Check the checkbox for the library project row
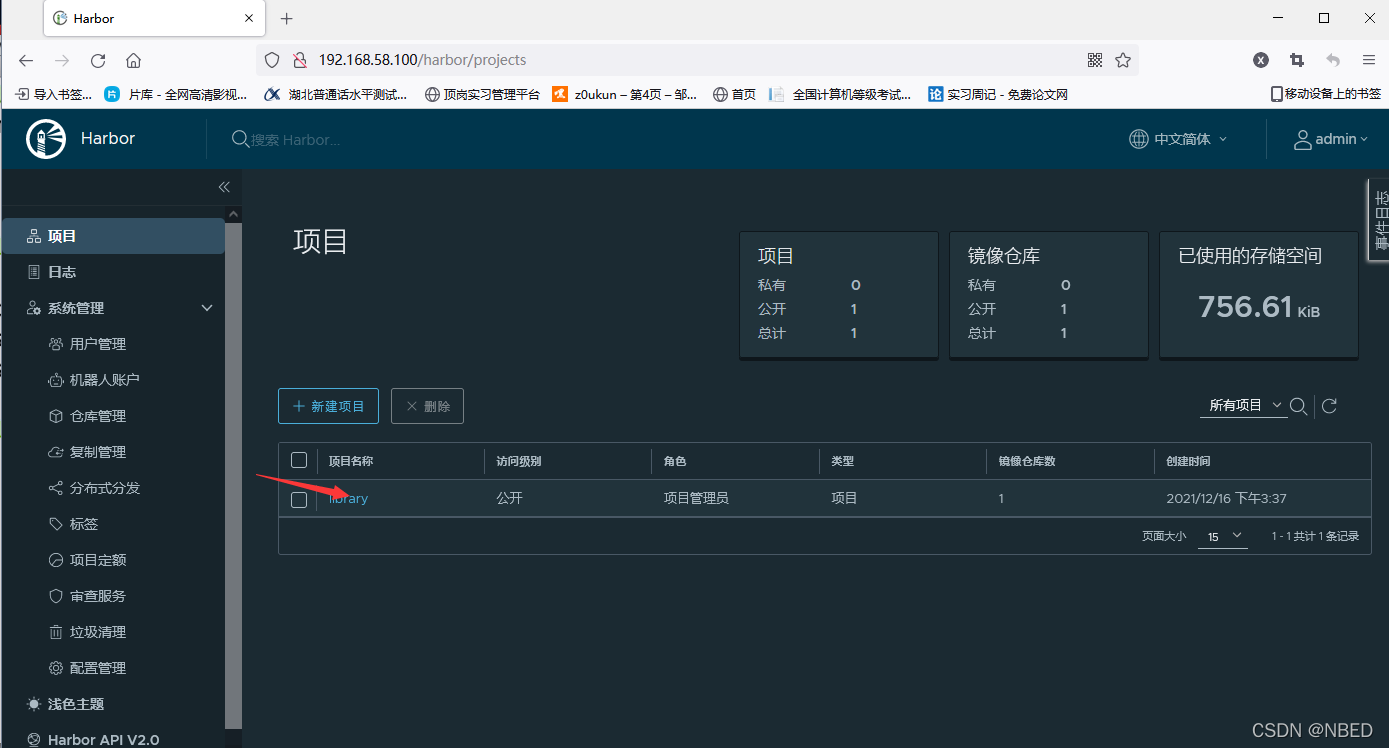The height and width of the screenshot is (748, 1389). point(298,499)
